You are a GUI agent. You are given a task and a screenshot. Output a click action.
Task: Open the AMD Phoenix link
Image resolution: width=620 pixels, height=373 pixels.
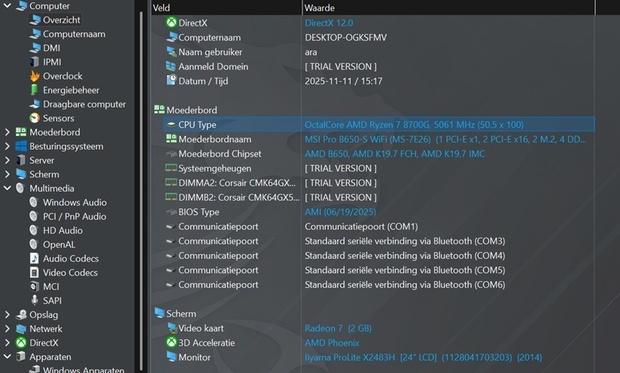[x=332, y=343]
